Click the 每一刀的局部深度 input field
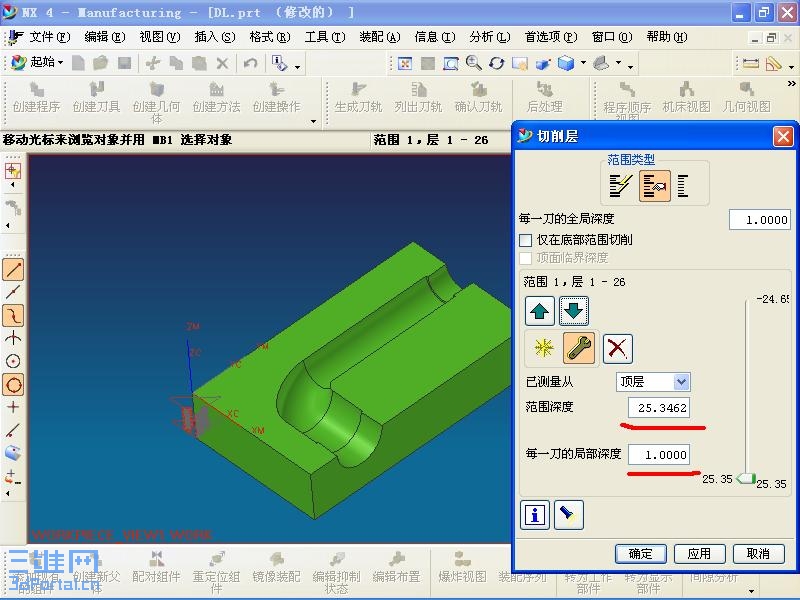Viewport: 800px width, 600px height. (x=659, y=455)
